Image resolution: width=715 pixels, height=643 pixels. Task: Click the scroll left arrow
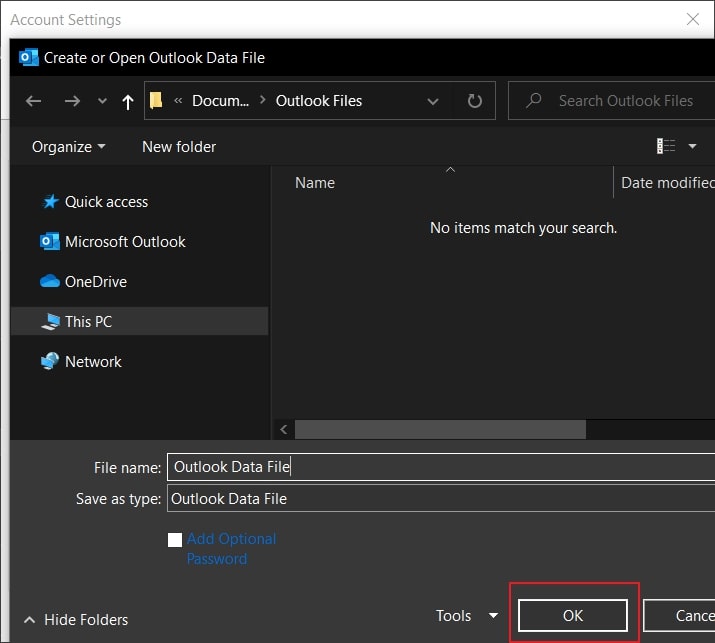[284, 429]
